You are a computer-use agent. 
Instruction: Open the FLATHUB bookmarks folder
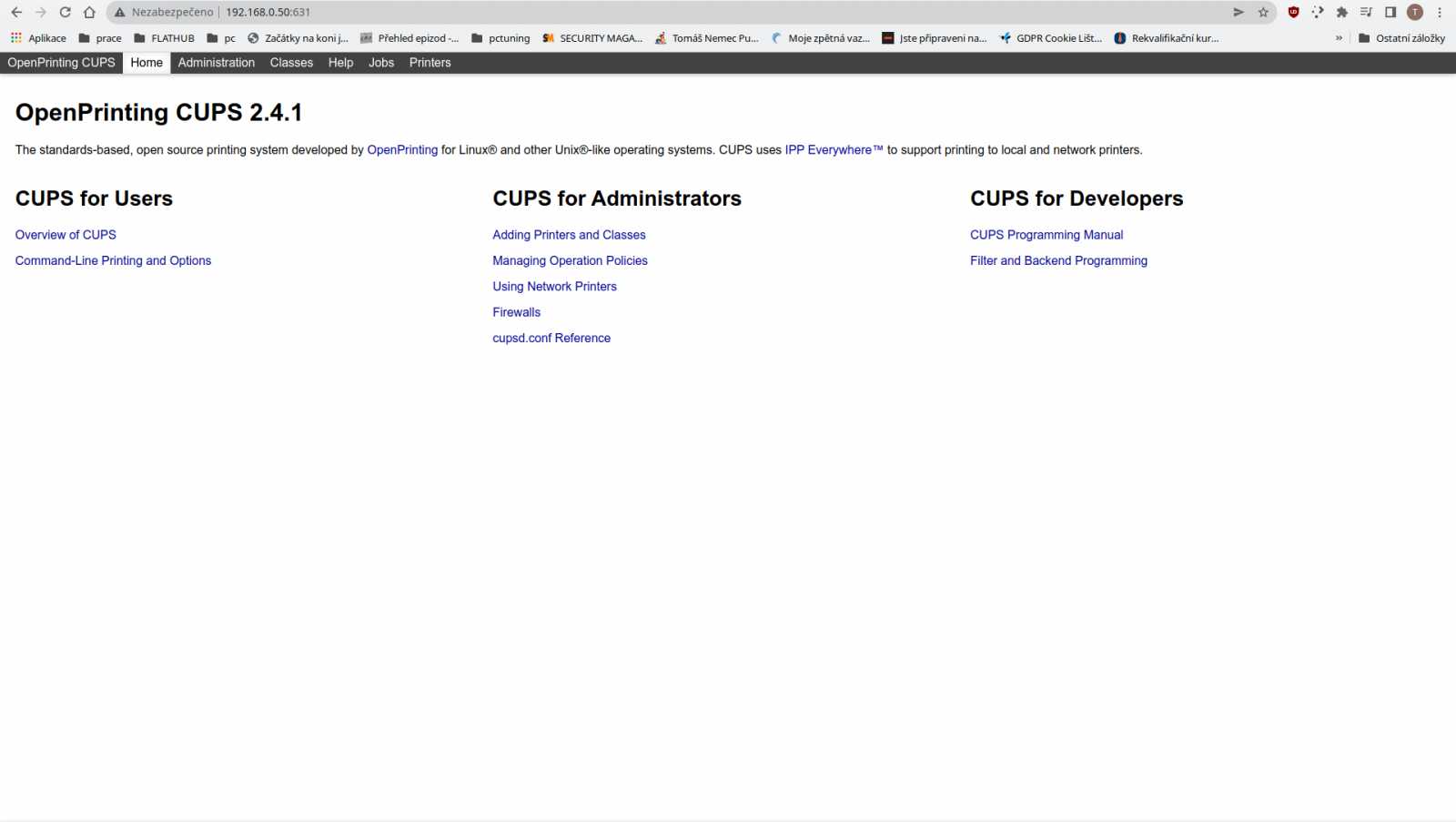[x=164, y=38]
